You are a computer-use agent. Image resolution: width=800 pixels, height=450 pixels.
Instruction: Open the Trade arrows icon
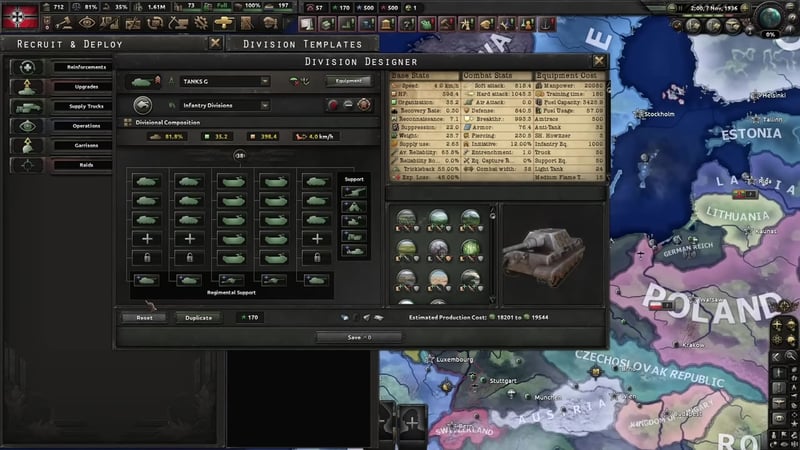coord(155,23)
